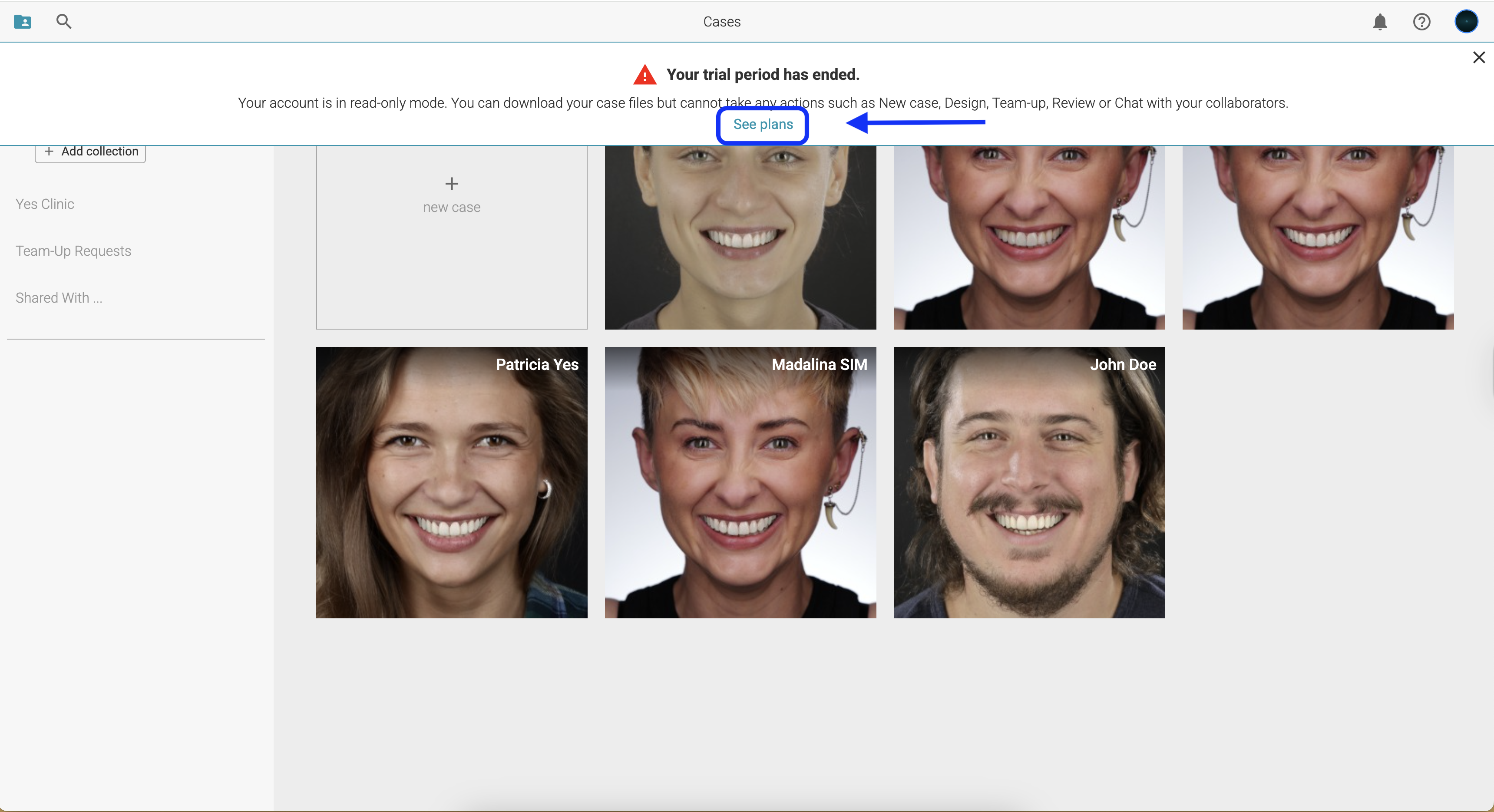This screenshot has width=1494, height=812.
Task: Open notifications bell
Action: click(x=1380, y=22)
